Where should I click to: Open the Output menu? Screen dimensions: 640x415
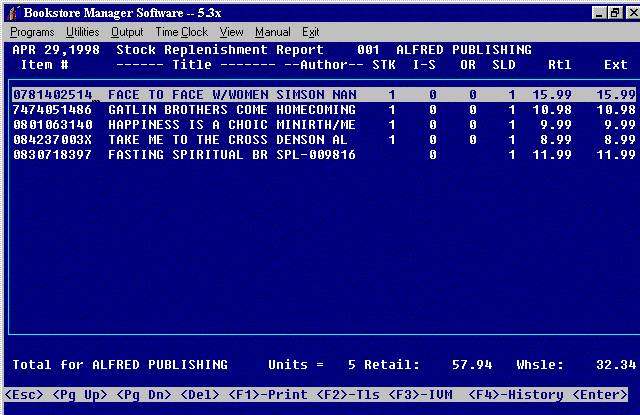127,32
